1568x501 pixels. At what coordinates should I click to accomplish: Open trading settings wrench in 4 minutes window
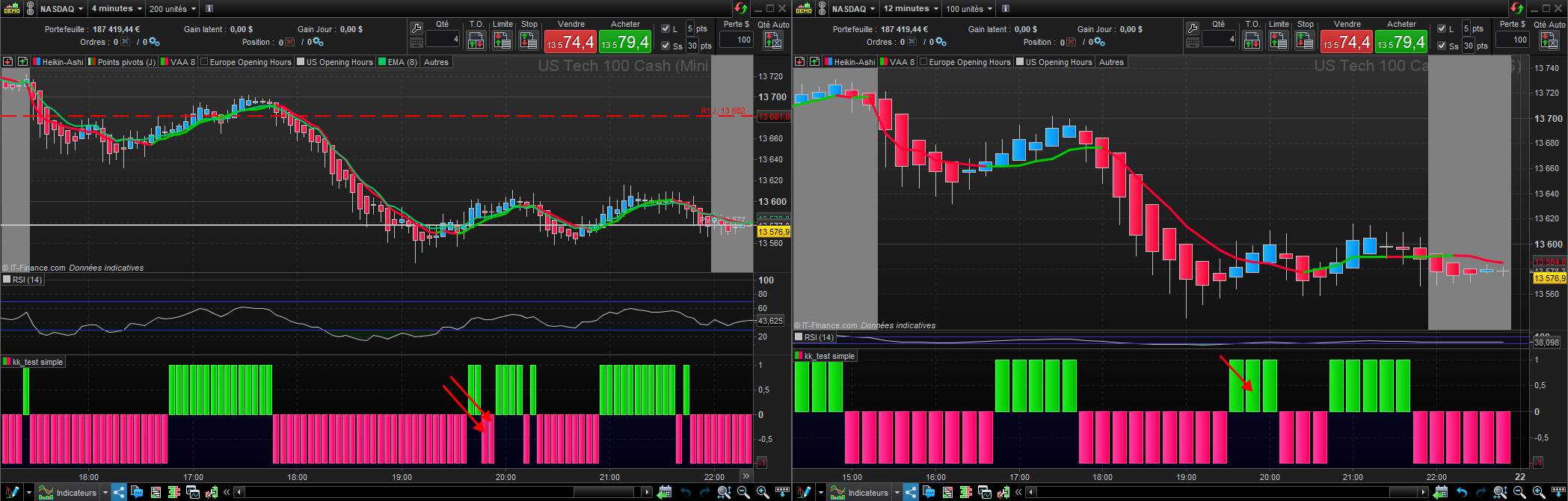coord(417,28)
